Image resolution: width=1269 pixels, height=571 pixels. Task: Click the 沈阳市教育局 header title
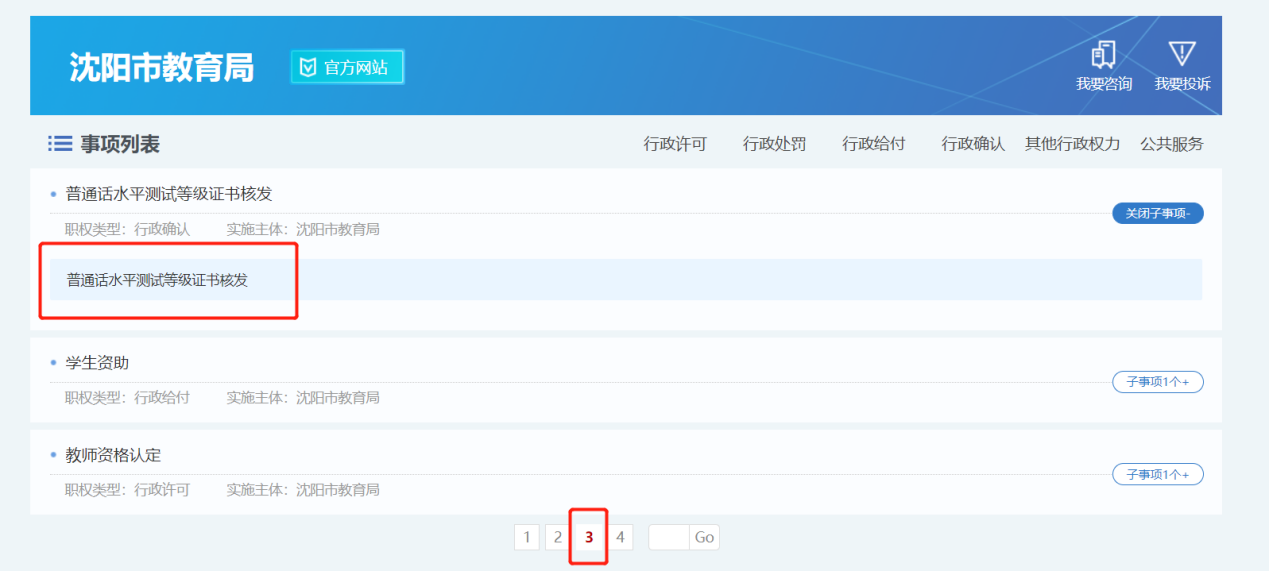[x=161, y=68]
